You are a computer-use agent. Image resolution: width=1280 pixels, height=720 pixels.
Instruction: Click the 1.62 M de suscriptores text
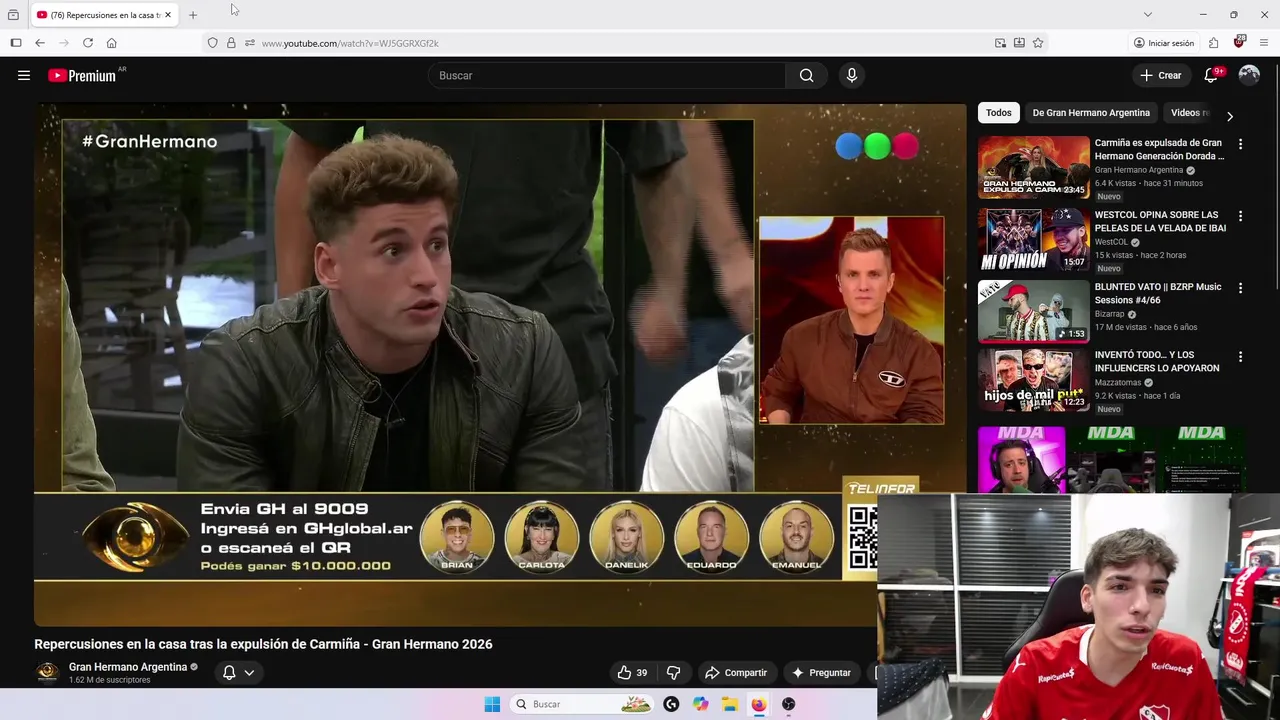[x=109, y=680]
